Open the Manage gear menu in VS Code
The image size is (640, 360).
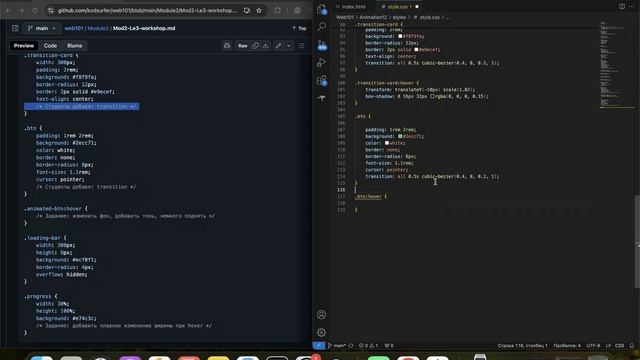(x=322, y=333)
